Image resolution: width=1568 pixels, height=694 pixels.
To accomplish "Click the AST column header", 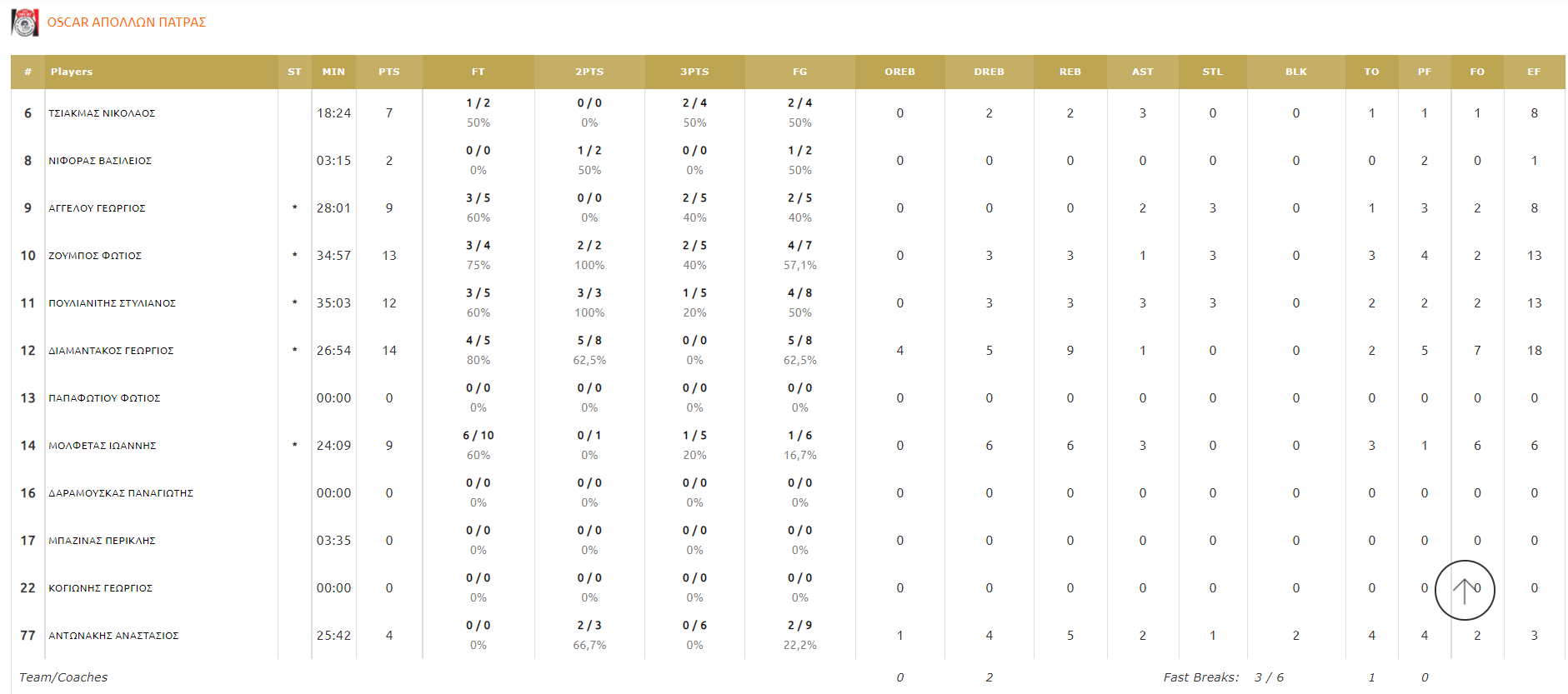I will (x=1142, y=72).
